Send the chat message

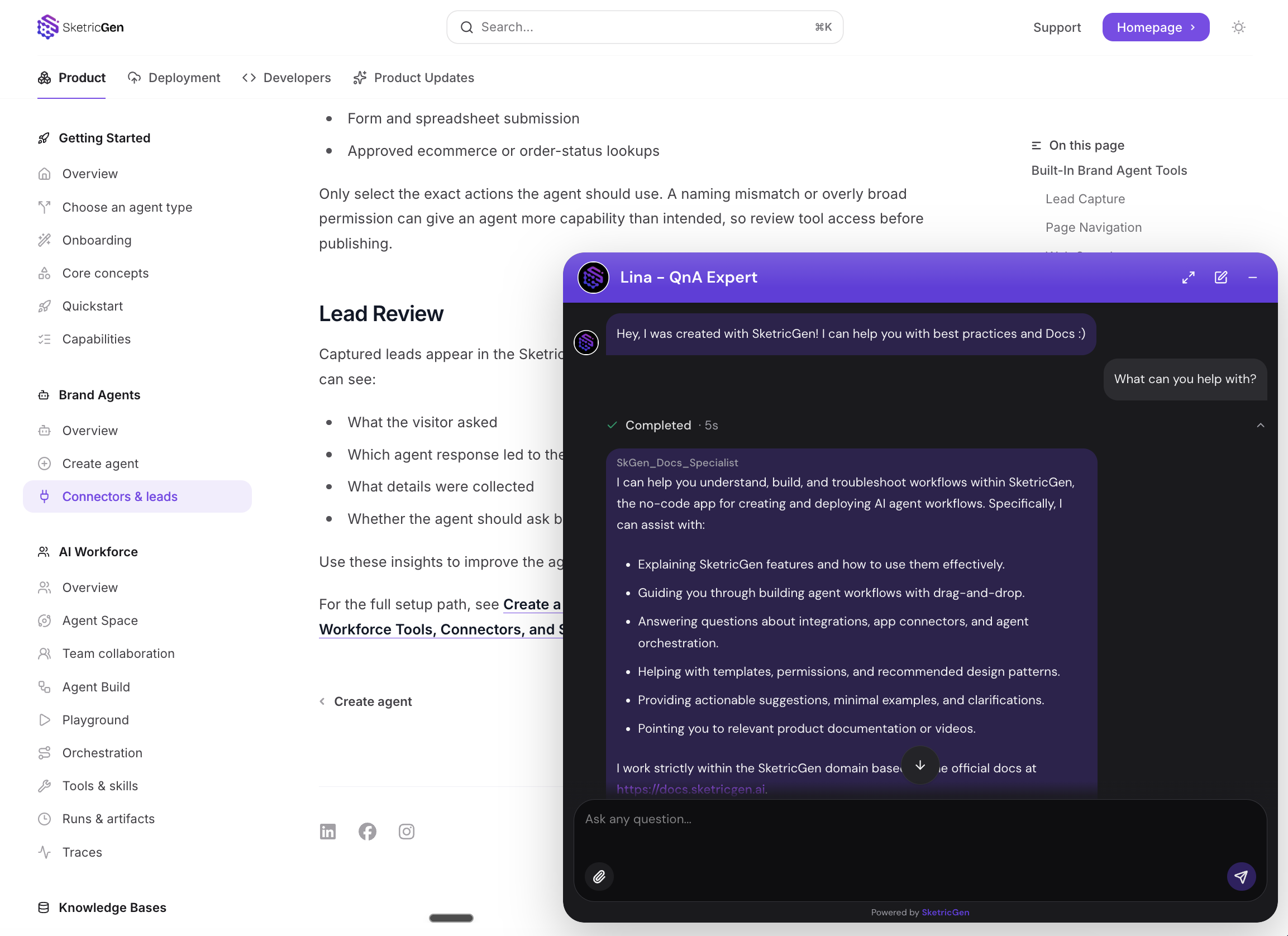1241,876
